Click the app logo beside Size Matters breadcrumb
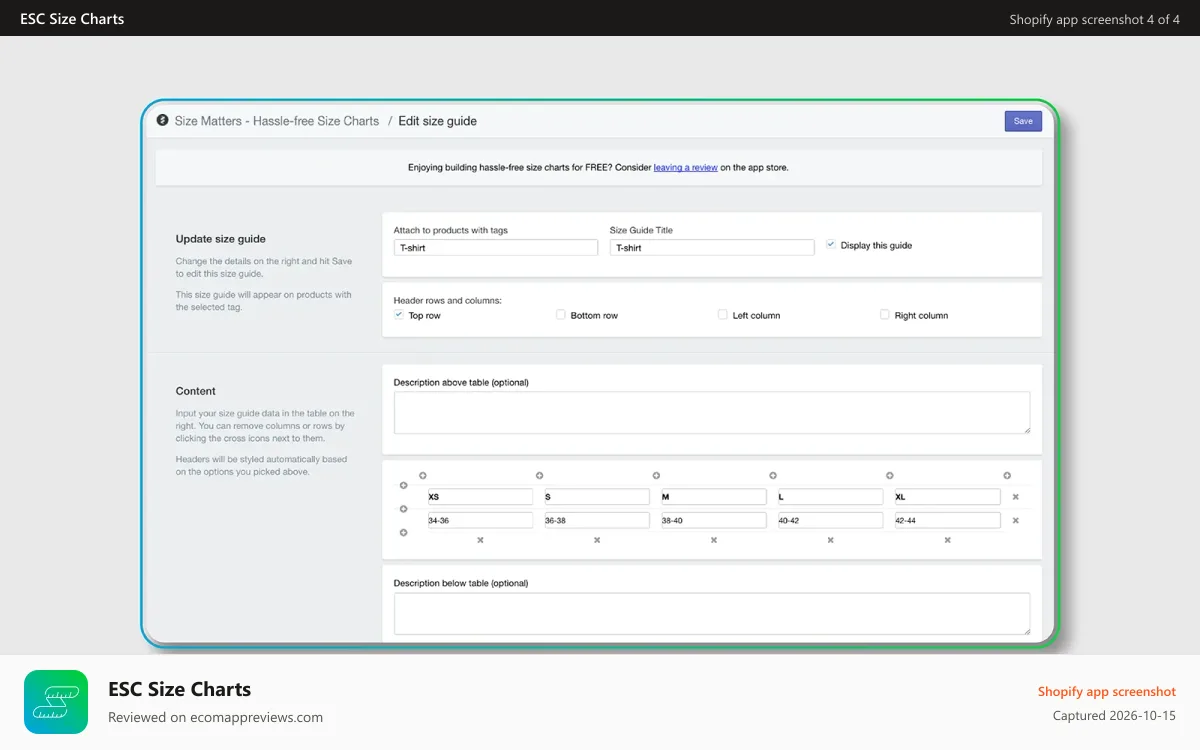This screenshot has width=1200, height=750. tap(163, 120)
